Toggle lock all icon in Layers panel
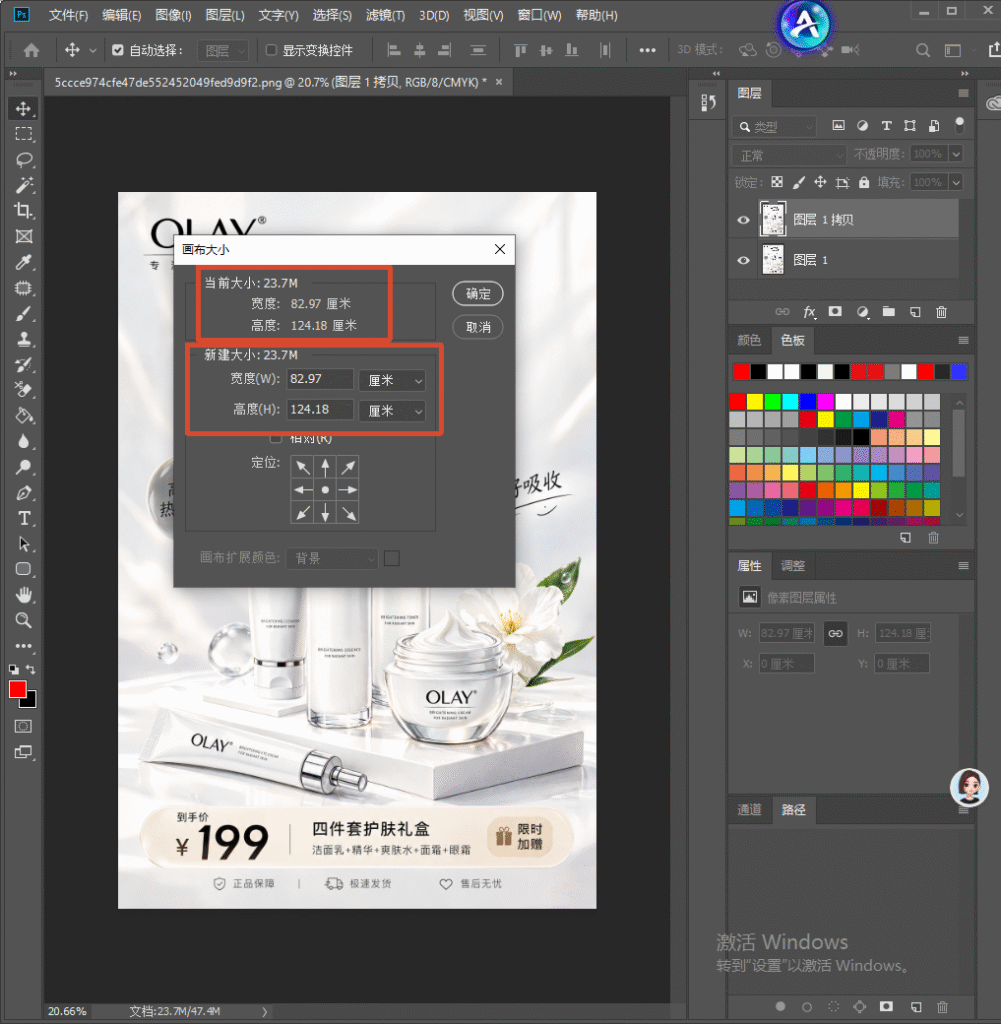 864,182
